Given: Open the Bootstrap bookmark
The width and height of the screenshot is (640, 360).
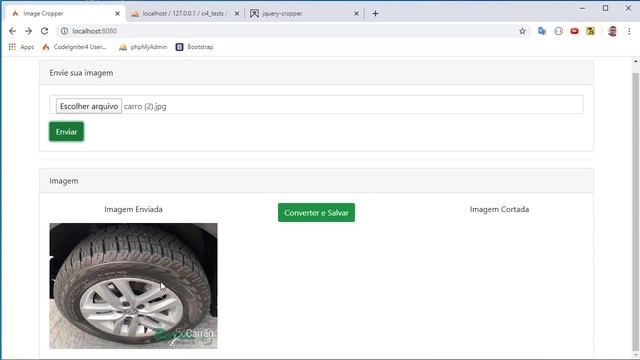Looking at the screenshot, I should coord(194,47).
